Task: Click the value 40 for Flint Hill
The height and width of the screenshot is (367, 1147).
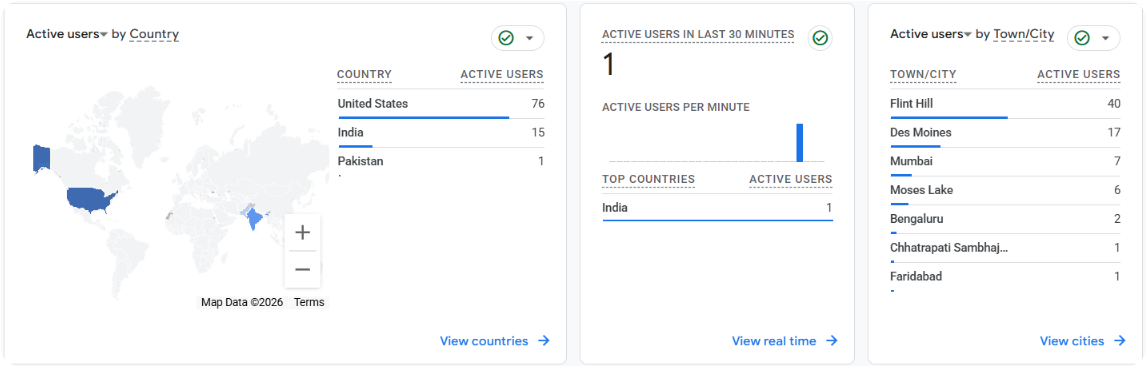Action: (x=1114, y=104)
